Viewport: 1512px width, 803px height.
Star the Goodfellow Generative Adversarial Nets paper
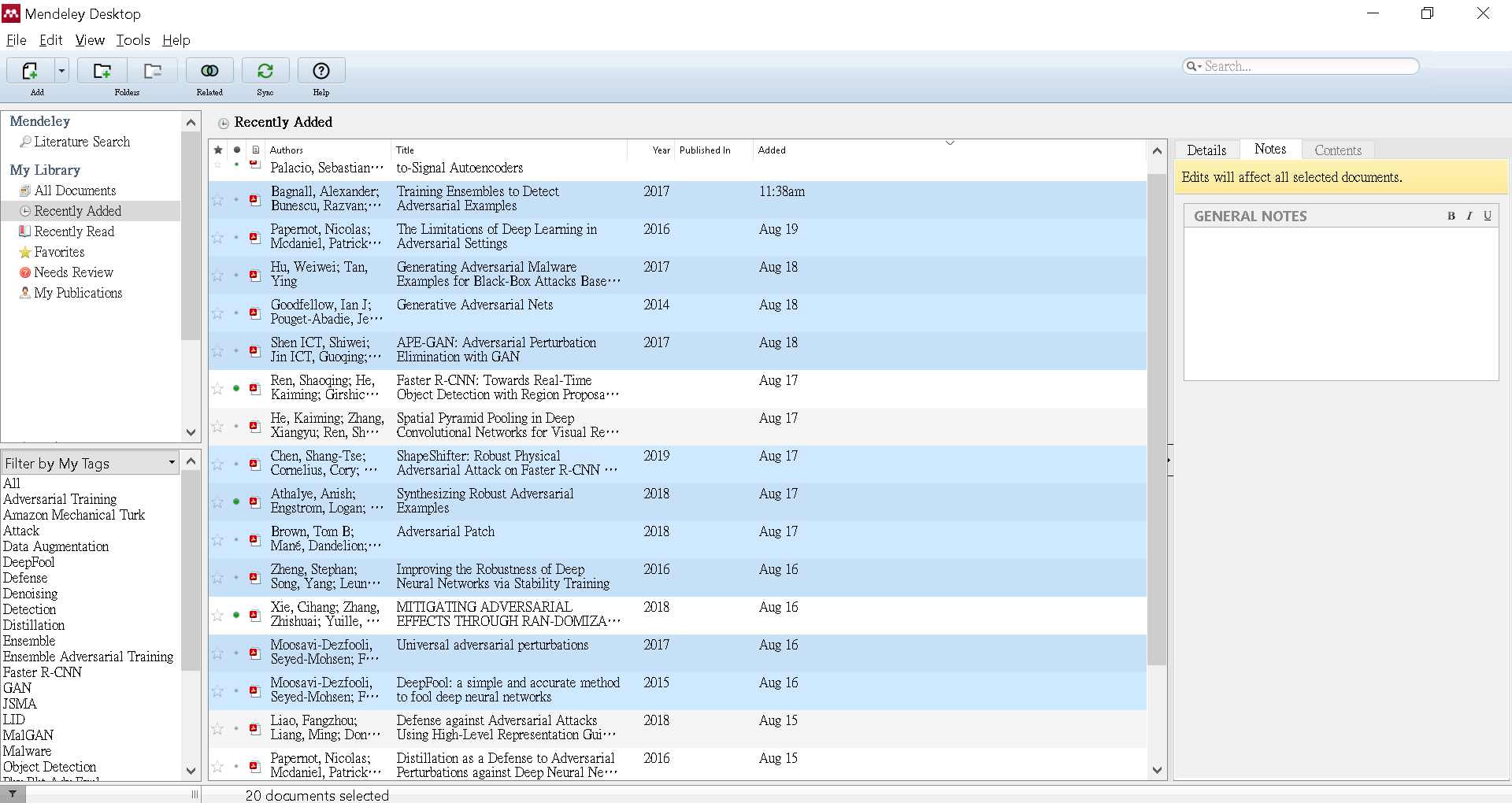(217, 313)
